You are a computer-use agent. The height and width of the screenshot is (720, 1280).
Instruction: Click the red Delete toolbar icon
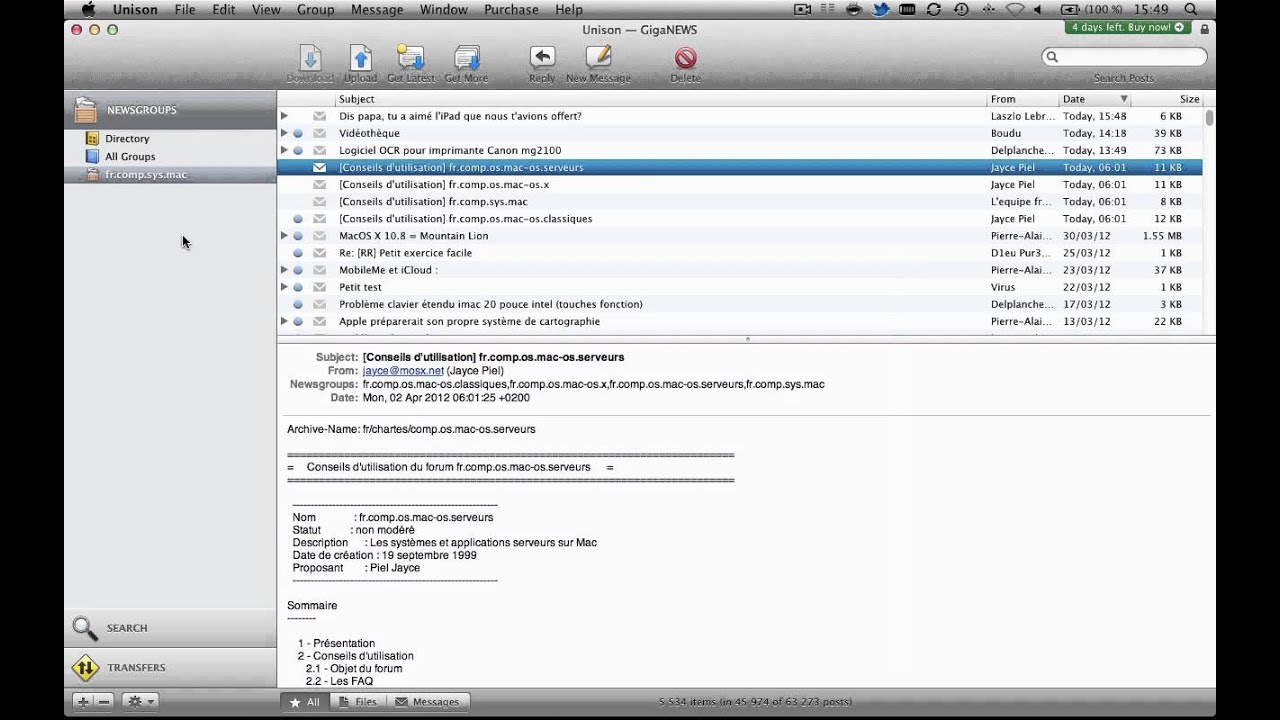[x=685, y=58]
